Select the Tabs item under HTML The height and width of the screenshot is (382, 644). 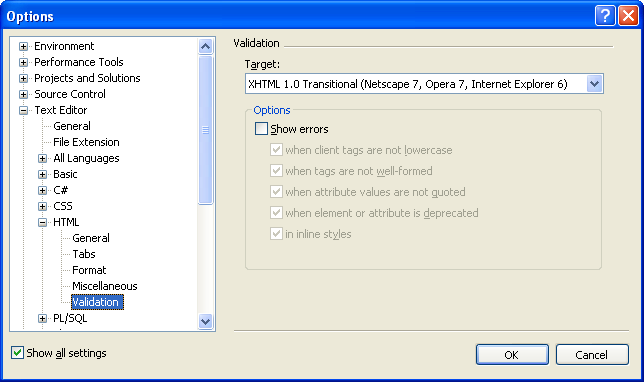tap(84, 254)
